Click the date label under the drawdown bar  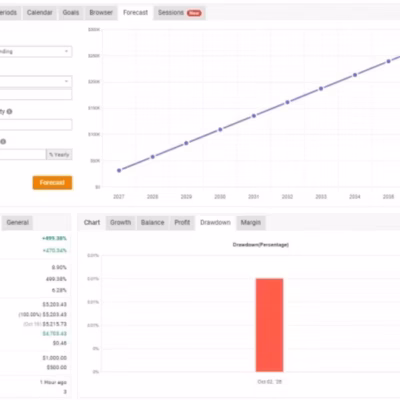[x=269, y=382]
